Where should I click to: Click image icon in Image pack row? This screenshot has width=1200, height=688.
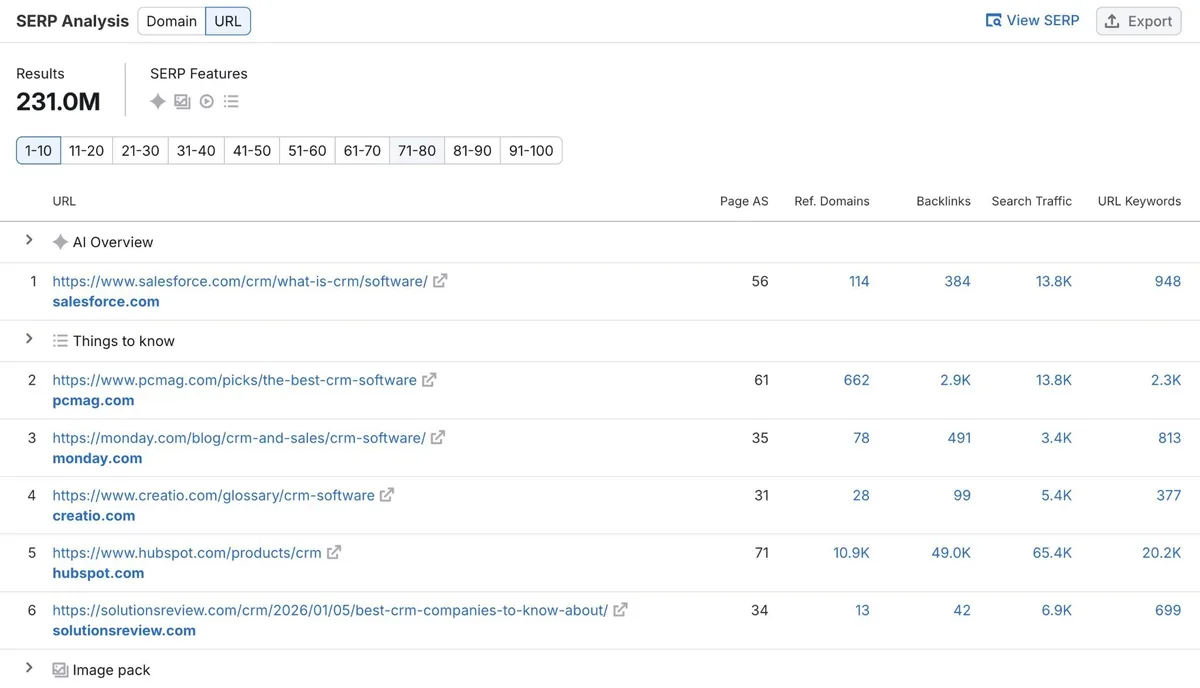pos(60,670)
